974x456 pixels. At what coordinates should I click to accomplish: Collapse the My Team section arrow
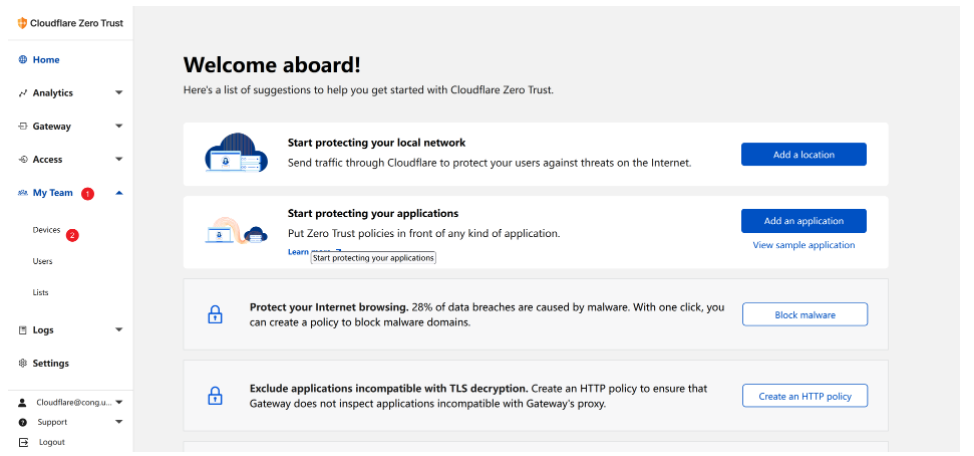[119, 193]
